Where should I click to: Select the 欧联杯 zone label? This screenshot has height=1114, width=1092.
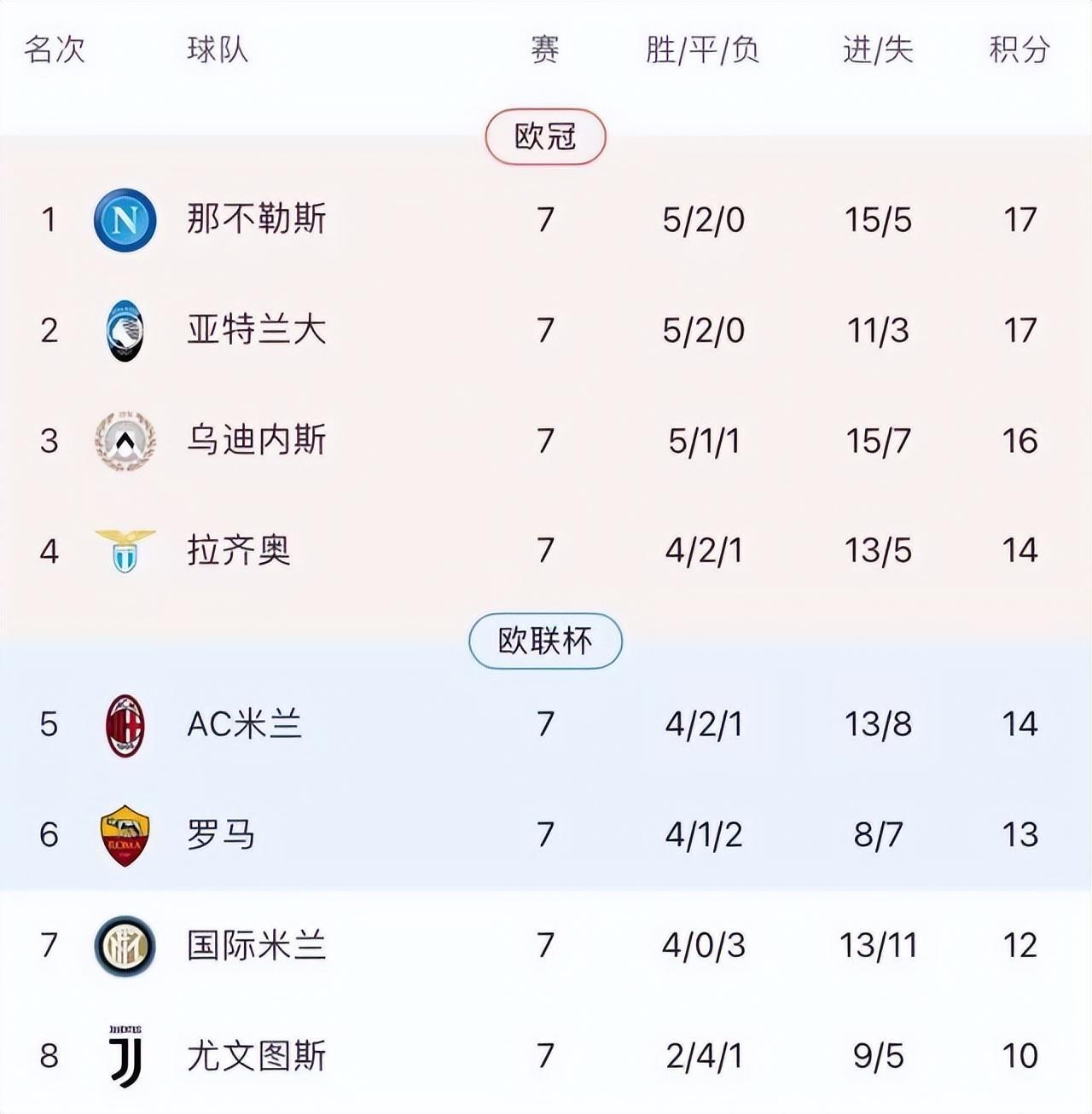click(545, 641)
